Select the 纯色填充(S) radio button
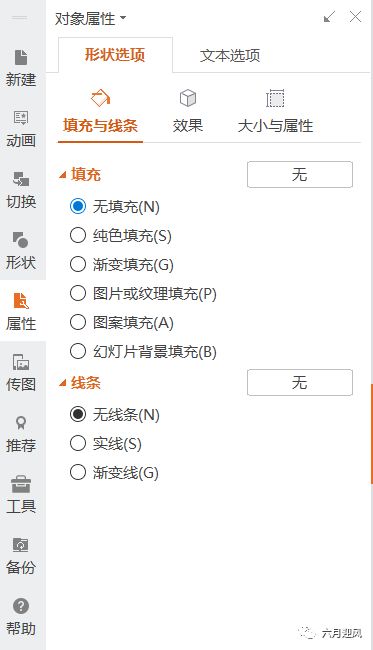373x650 pixels. pos(78,235)
